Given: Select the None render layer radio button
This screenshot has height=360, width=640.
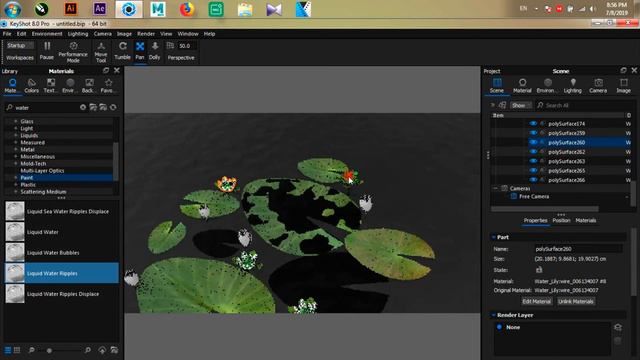Looking at the screenshot, I should pyautogui.click(x=499, y=327).
